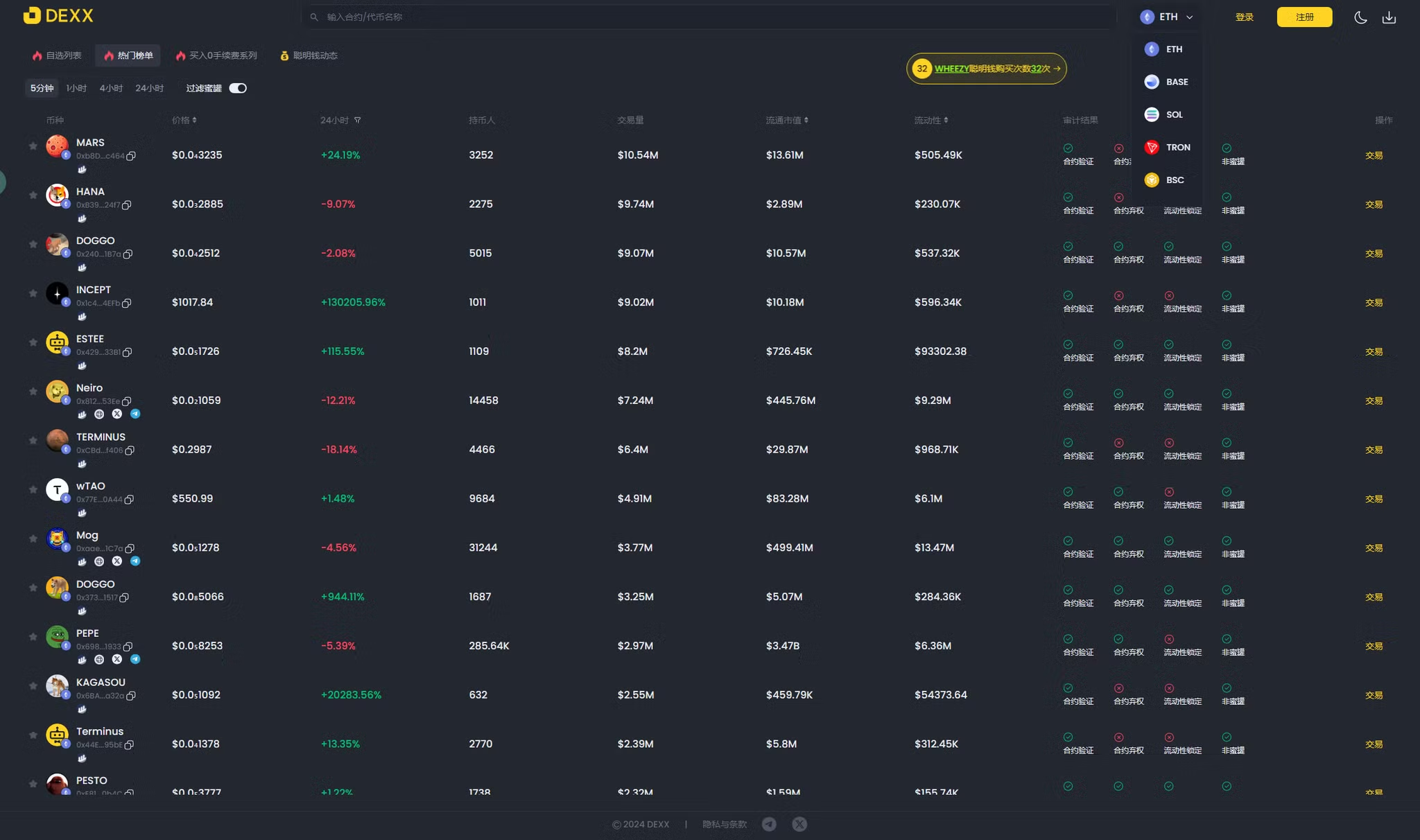This screenshot has width=1420, height=840.
Task: Switch to the 4小时 timeframe
Action: [111, 88]
